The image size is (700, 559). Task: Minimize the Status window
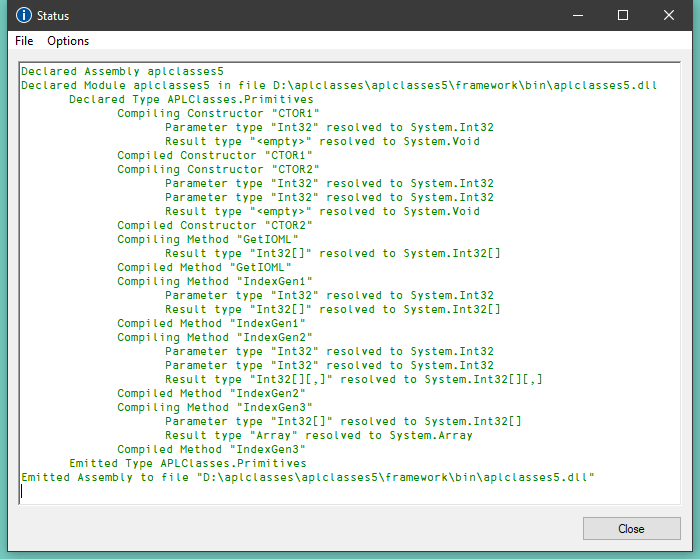[576, 16]
